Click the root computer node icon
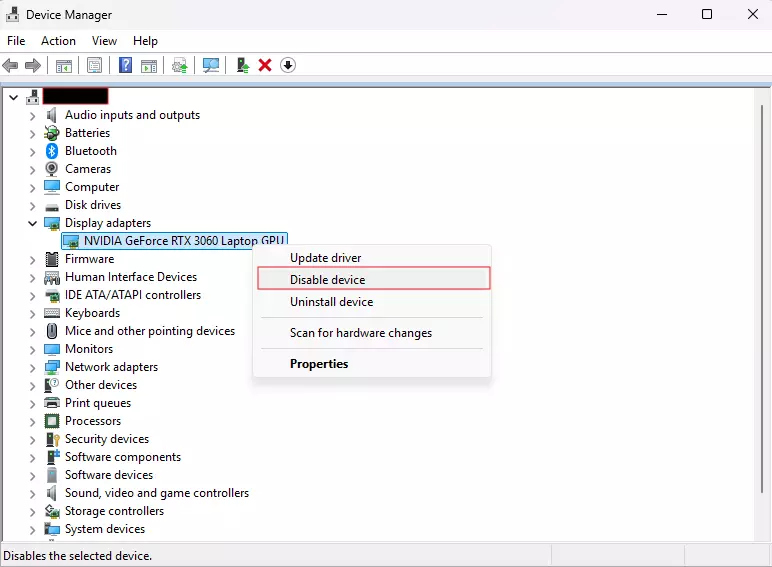The width and height of the screenshot is (772, 567). tap(32, 97)
